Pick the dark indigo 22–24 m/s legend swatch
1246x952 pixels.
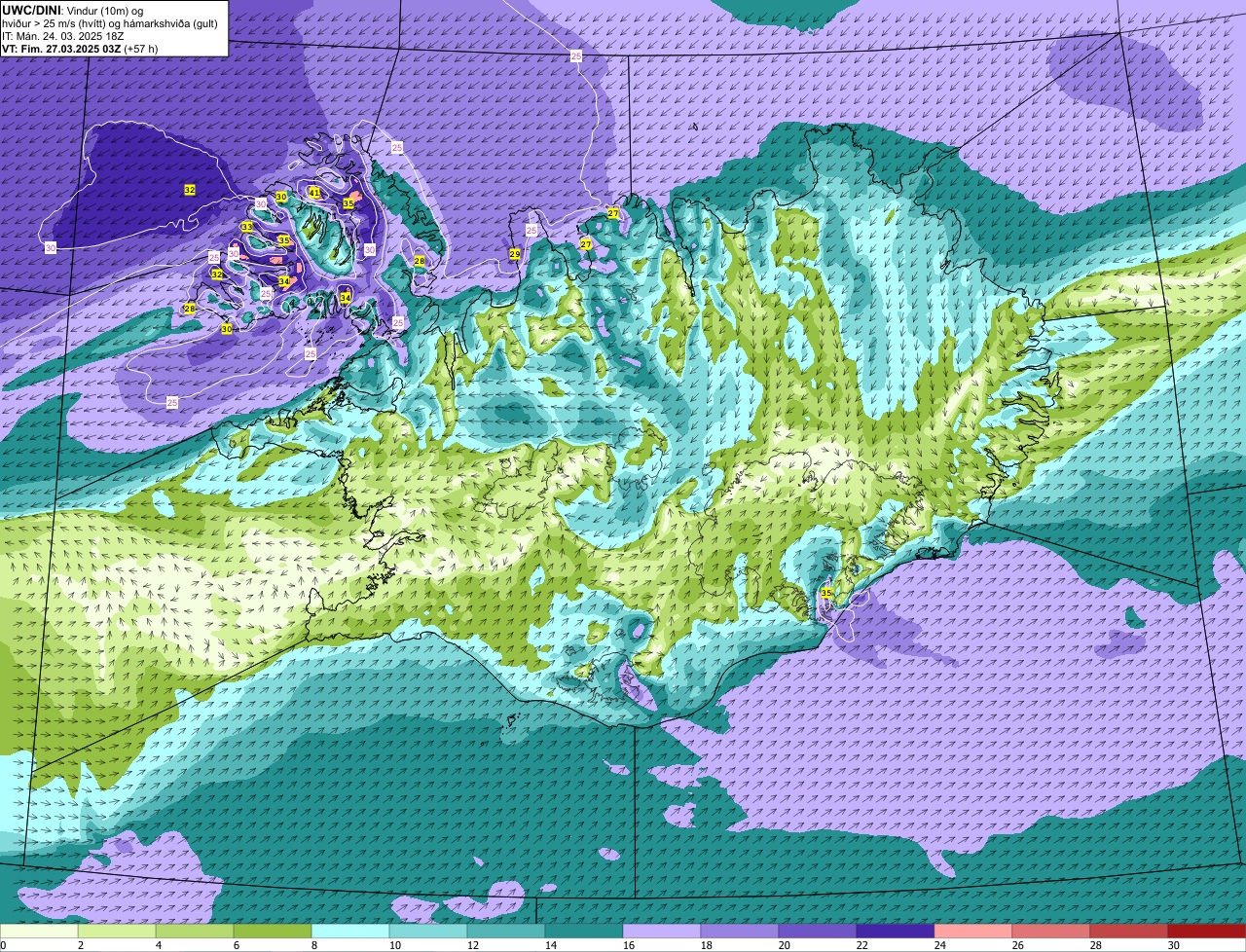[896, 932]
